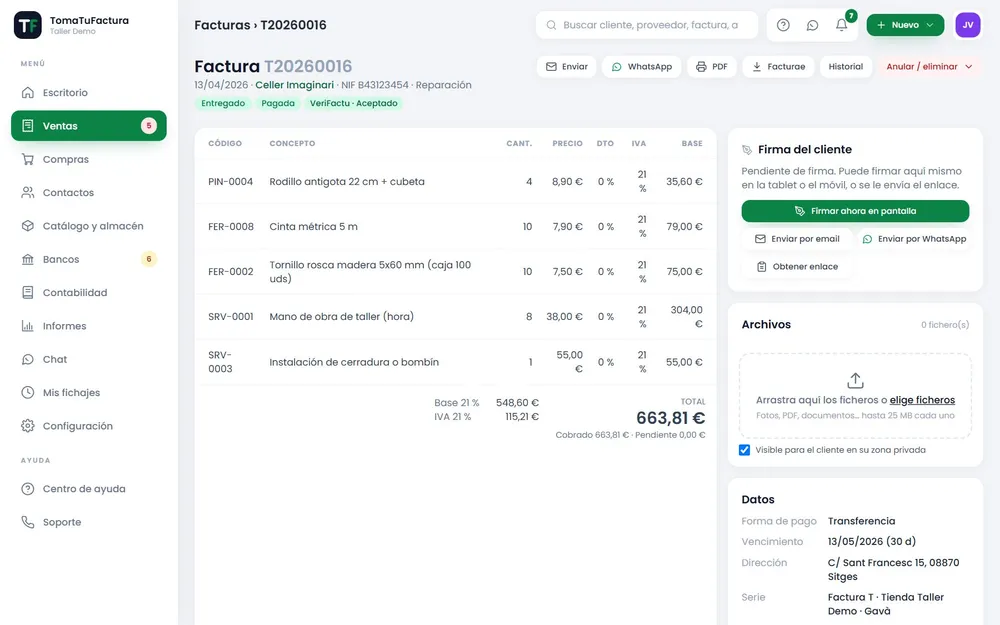Click the Pagada status tag
The height and width of the screenshot is (625, 1000).
(x=278, y=103)
